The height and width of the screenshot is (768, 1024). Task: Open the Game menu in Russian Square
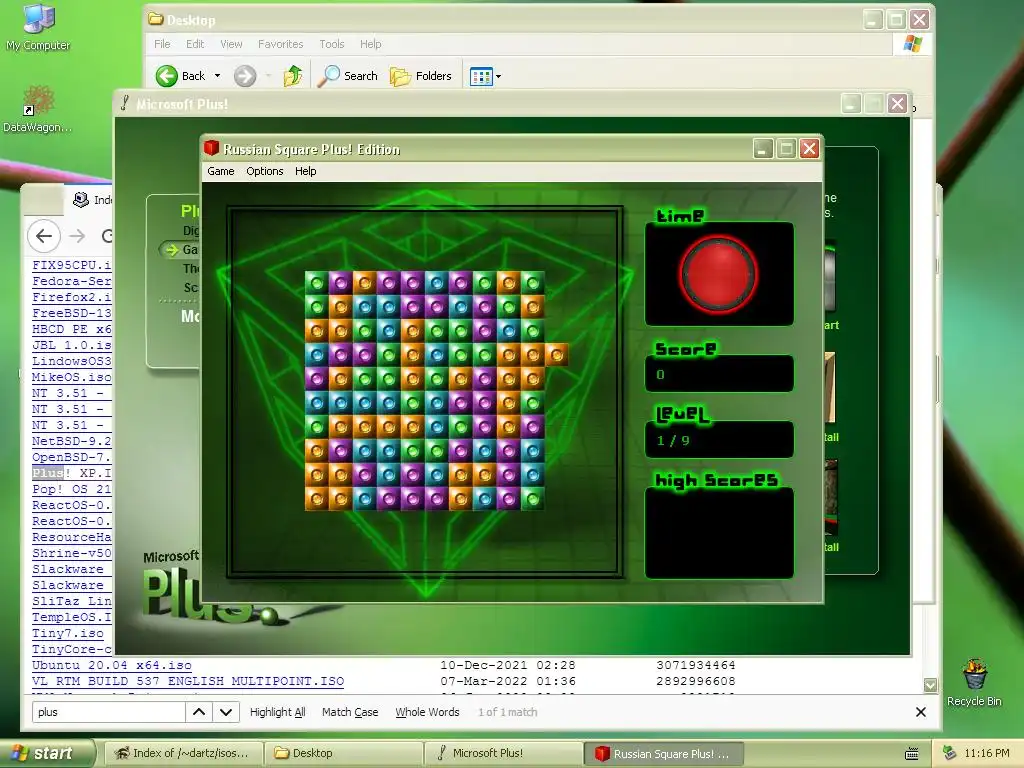[221, 171]
